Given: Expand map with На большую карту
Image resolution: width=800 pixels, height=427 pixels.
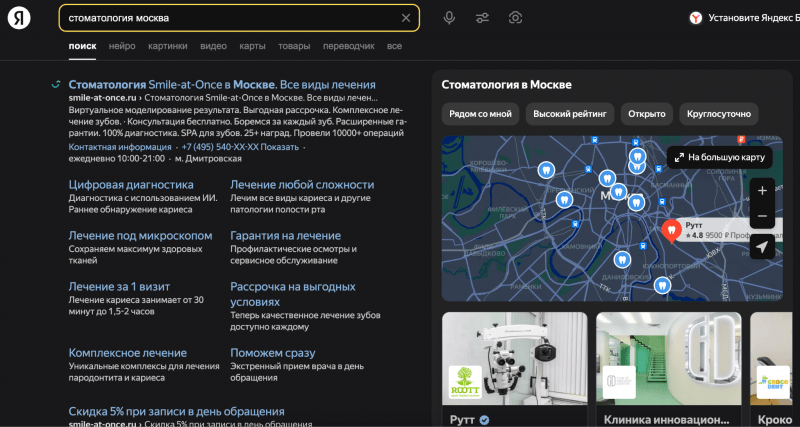Looking at the screenshot, I should 720,157.
